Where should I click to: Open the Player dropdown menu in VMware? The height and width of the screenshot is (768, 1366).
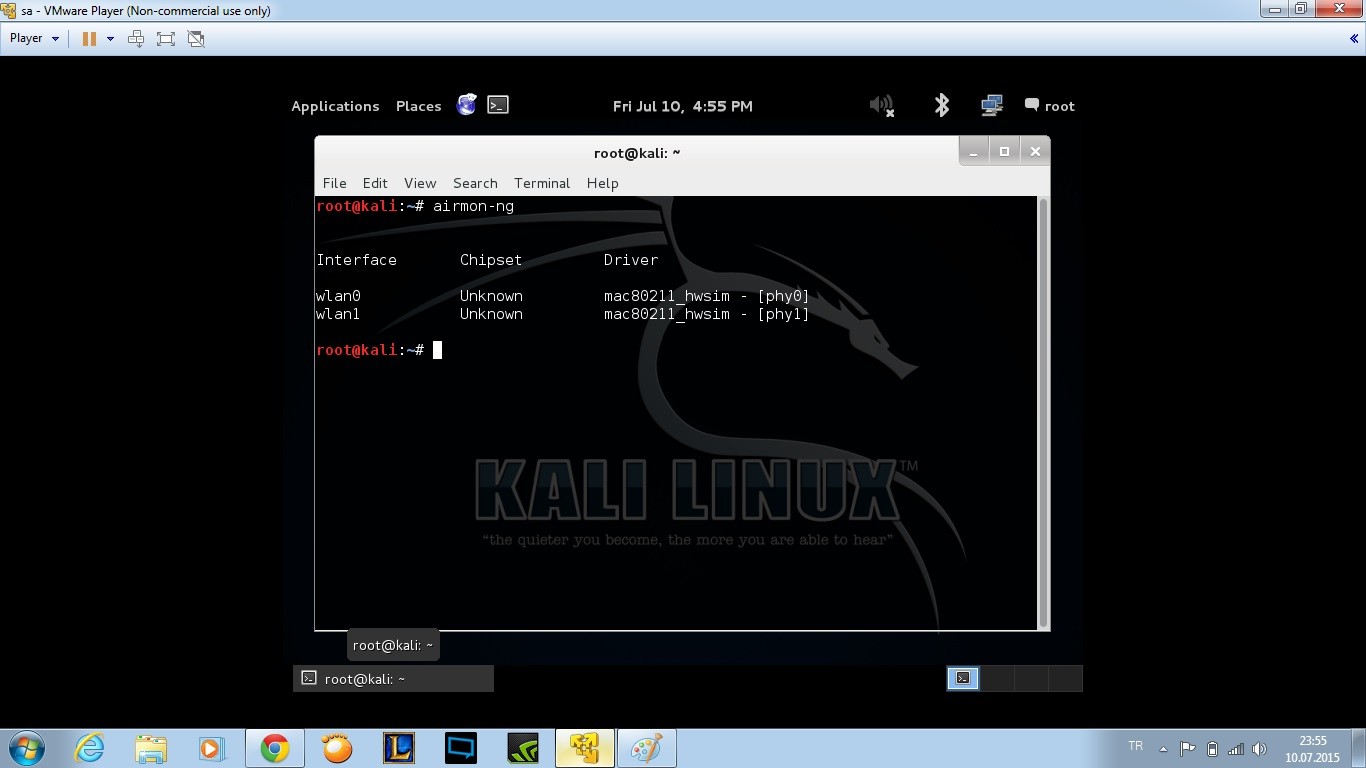34,38
